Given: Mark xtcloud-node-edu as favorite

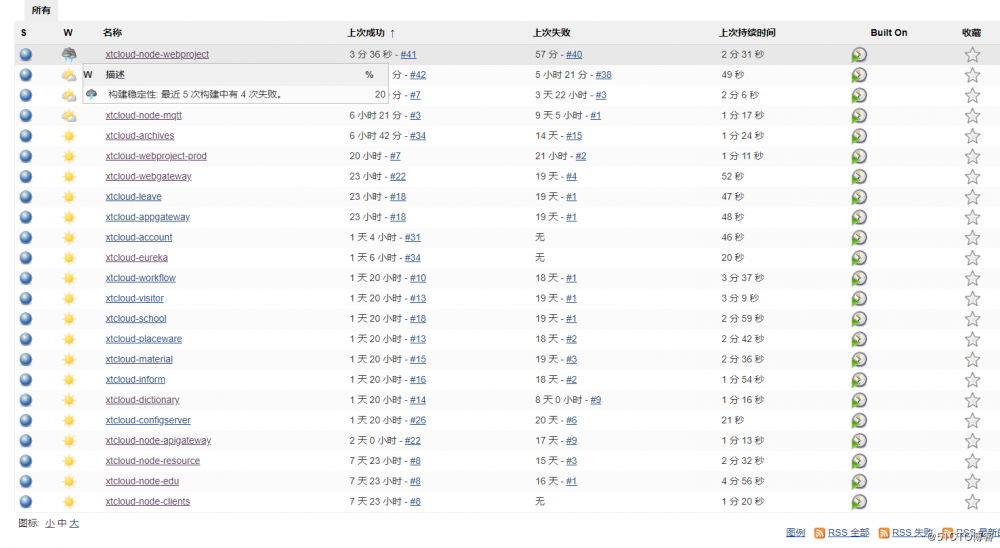Looking at the screenshot, I should coord(972,482).
